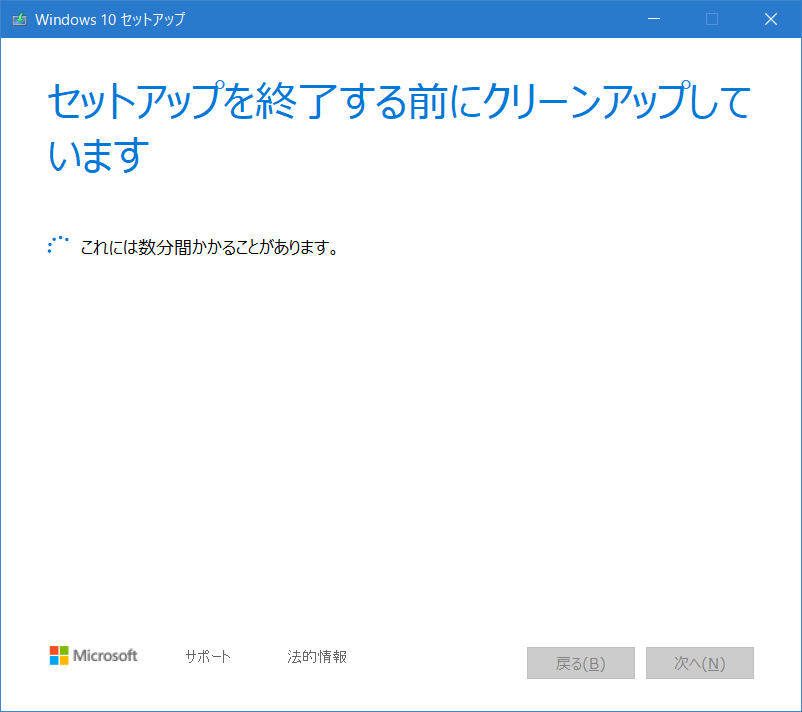
Task: Click the maximize button in title bar
Action: coord(712,19)
